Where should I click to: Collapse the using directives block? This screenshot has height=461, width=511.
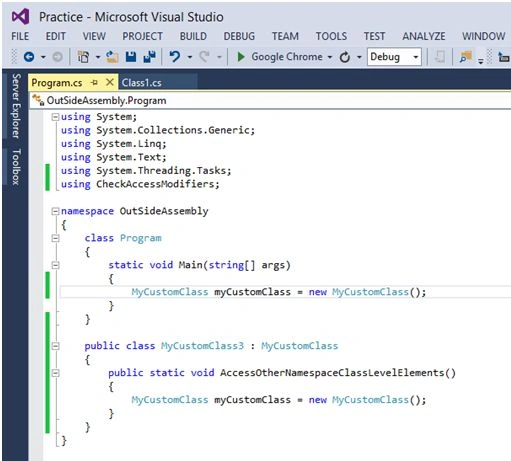tap(55, 117)
